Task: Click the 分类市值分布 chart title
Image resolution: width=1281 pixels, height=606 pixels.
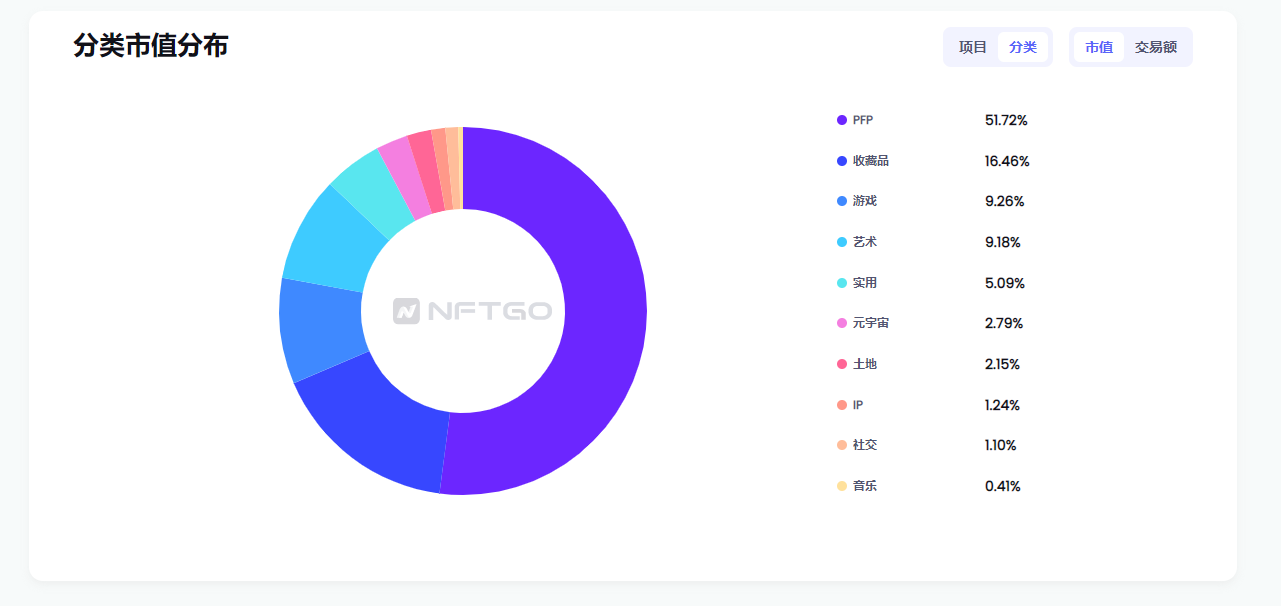Action: point(148,45)
